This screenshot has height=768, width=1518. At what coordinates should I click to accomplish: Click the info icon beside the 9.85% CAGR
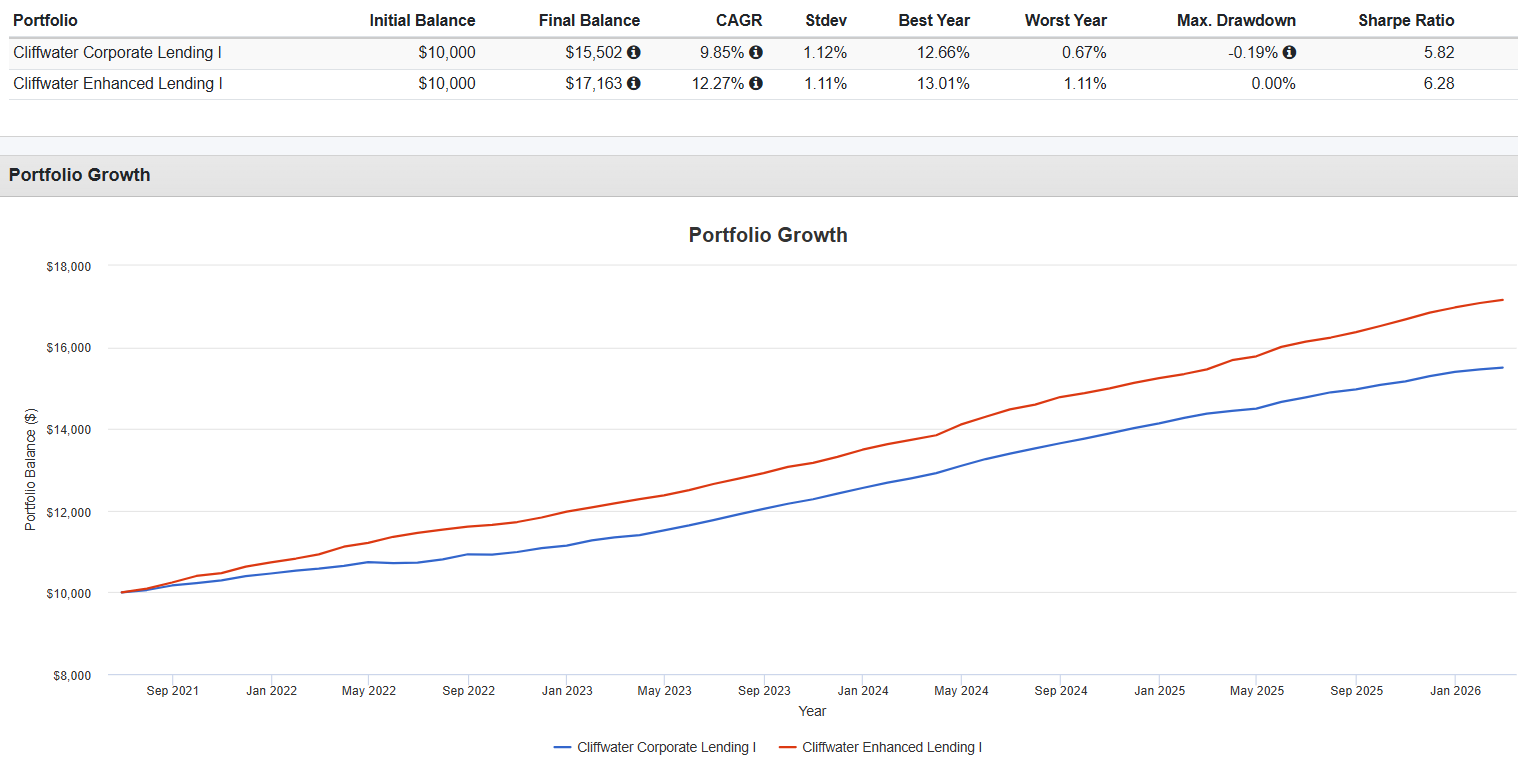click(x=756, y=53)
